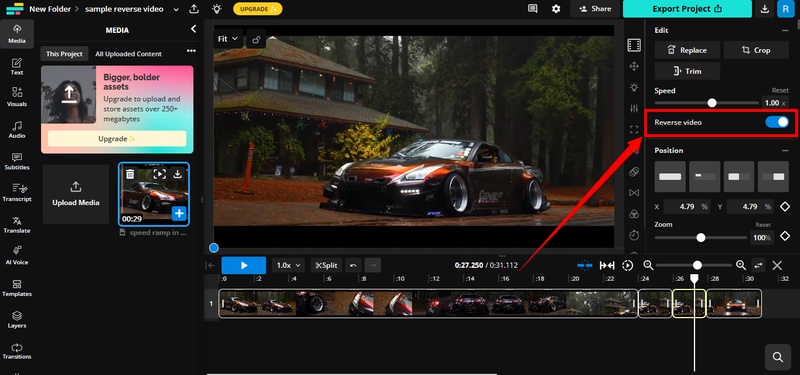Toggle the canvas lock icon next to Fit
The width and height of the screenshot is (800, 375).
256,39
